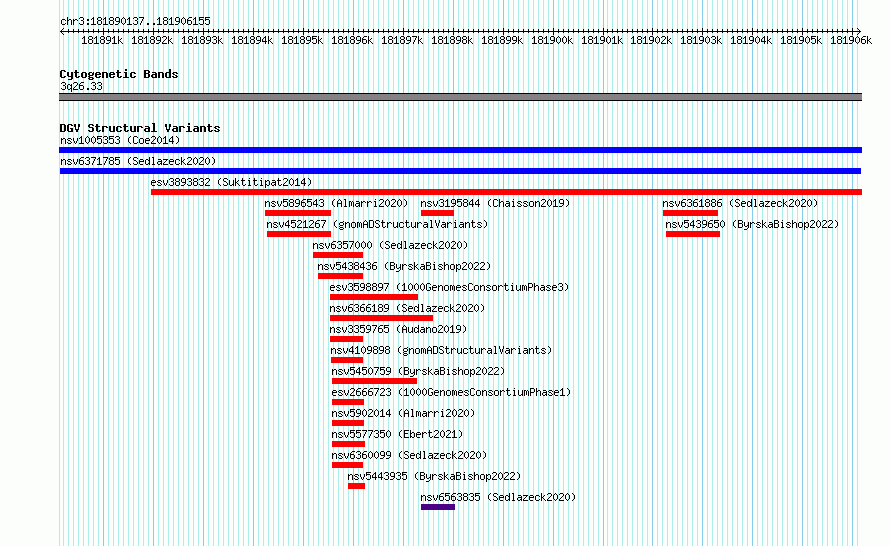Image resolution: width=890 pixels, height=546 pixels.
Task: Select the long red bar under esv3893832
Action: tap(506, 192)
